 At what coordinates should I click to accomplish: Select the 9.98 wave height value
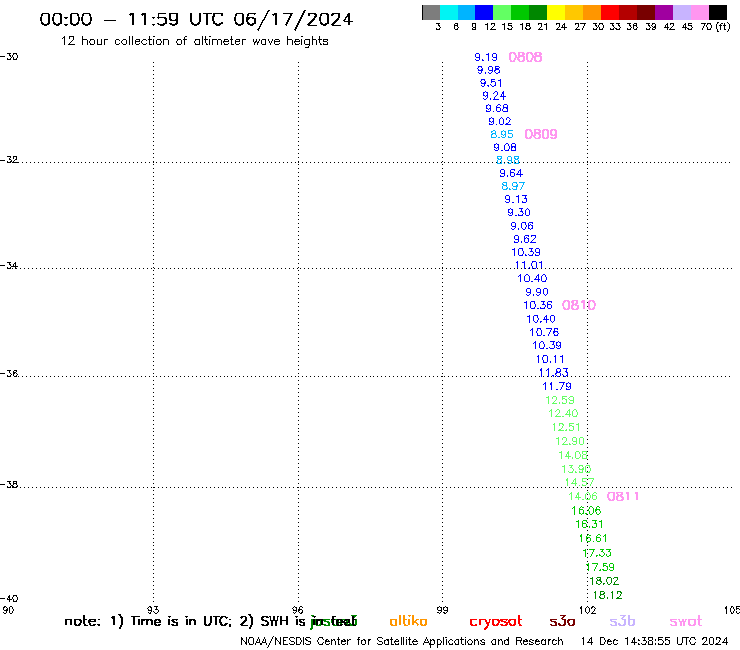[488, 70]
